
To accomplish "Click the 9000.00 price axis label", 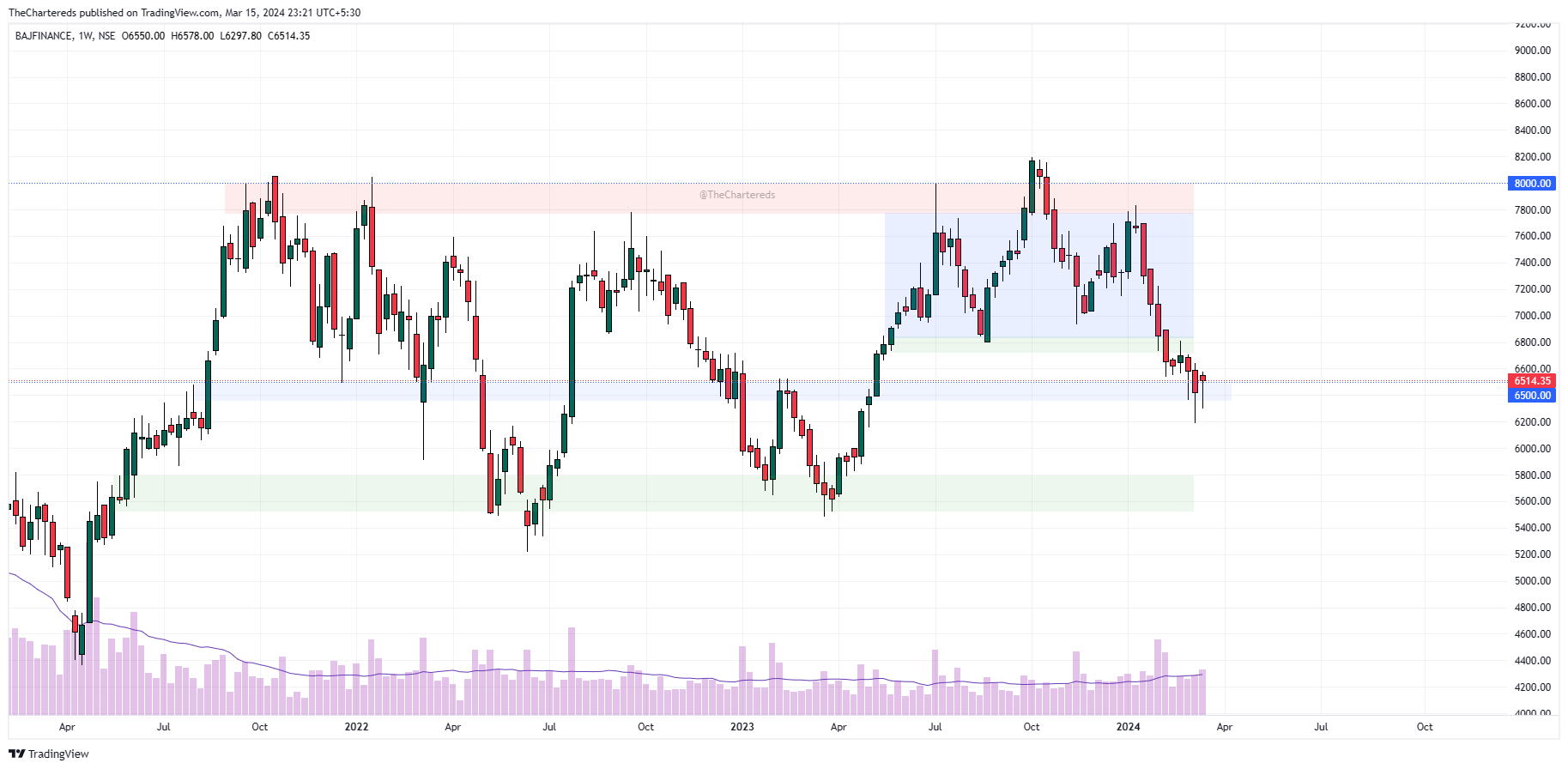I will click(x=1532, y=51).
